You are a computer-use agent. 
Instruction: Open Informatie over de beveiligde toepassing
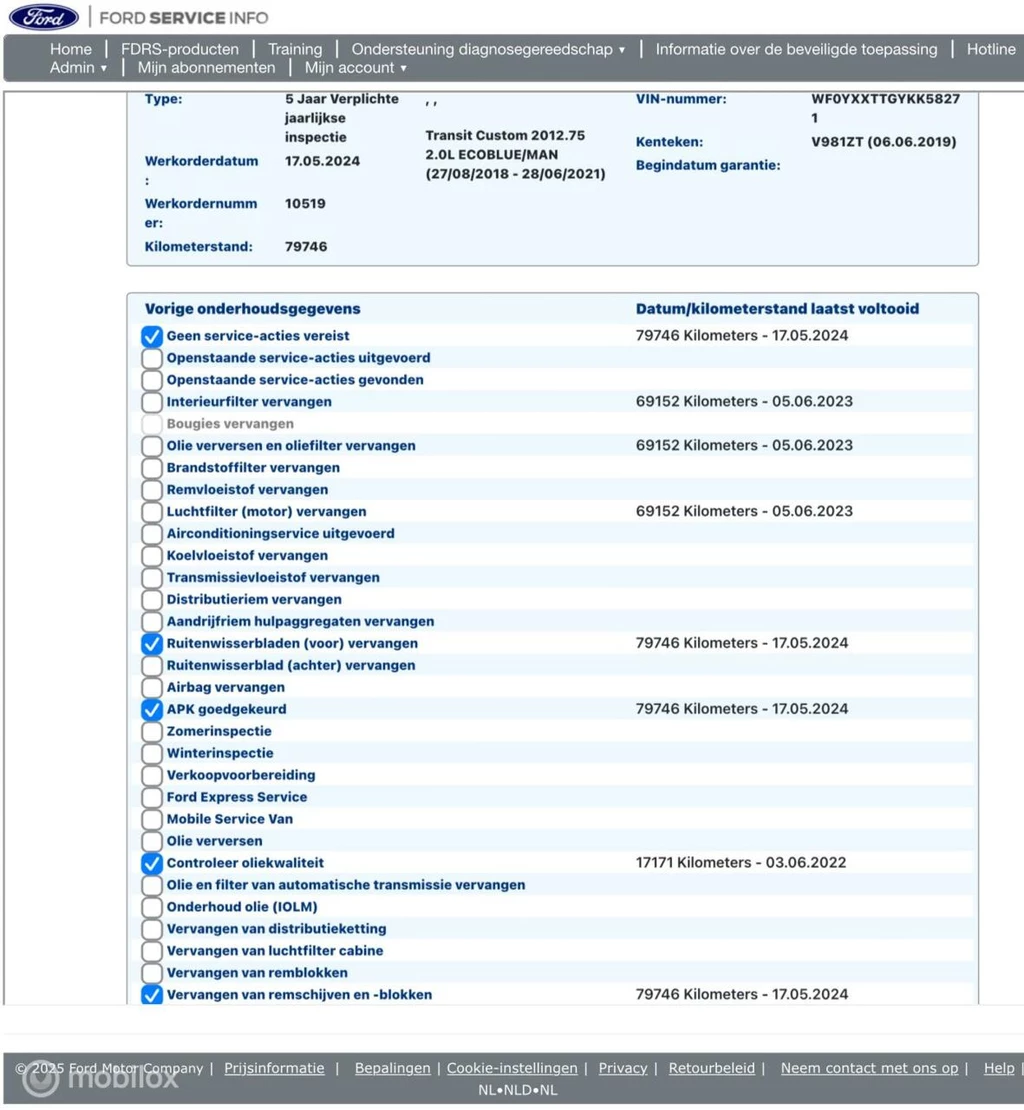[796, 49]
